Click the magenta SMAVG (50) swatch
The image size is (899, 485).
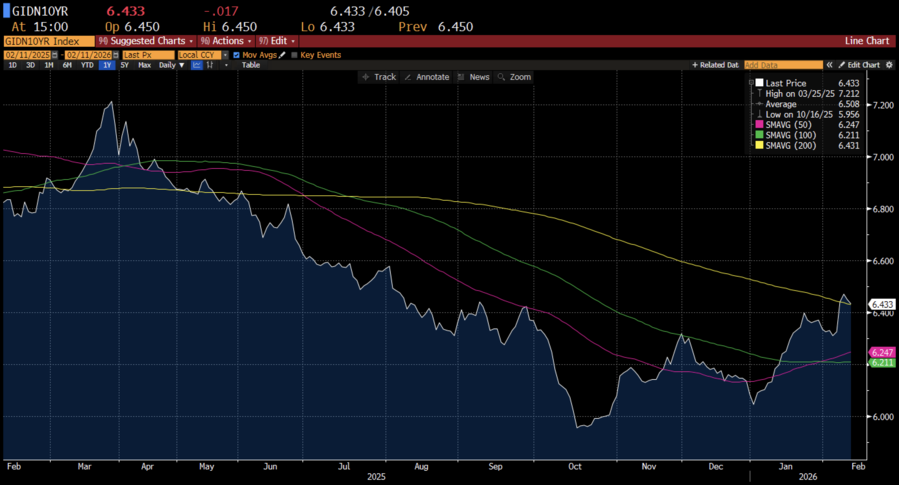coord(759,125)
